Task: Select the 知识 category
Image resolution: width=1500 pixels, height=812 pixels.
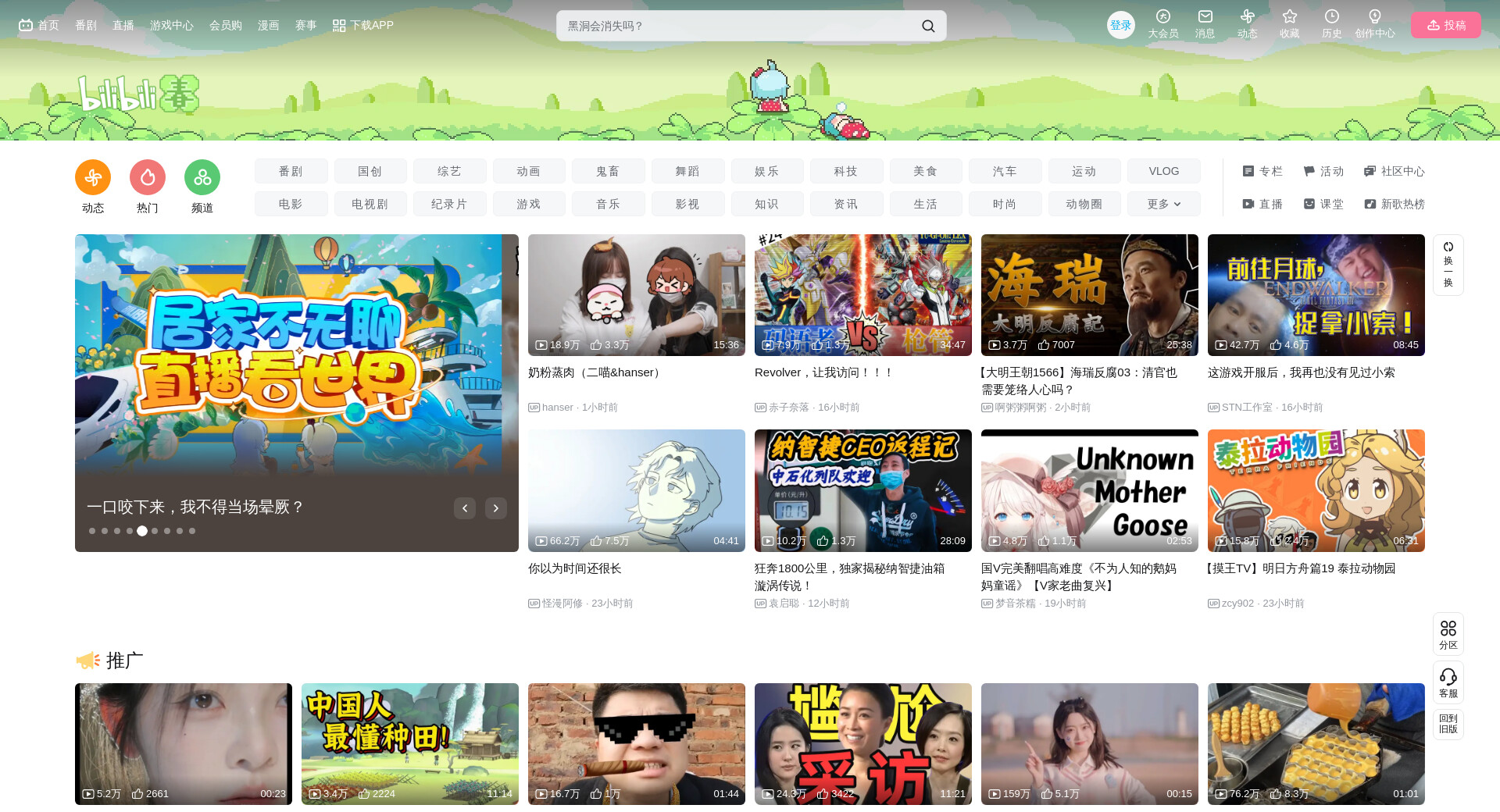Action: pos(767,204)
